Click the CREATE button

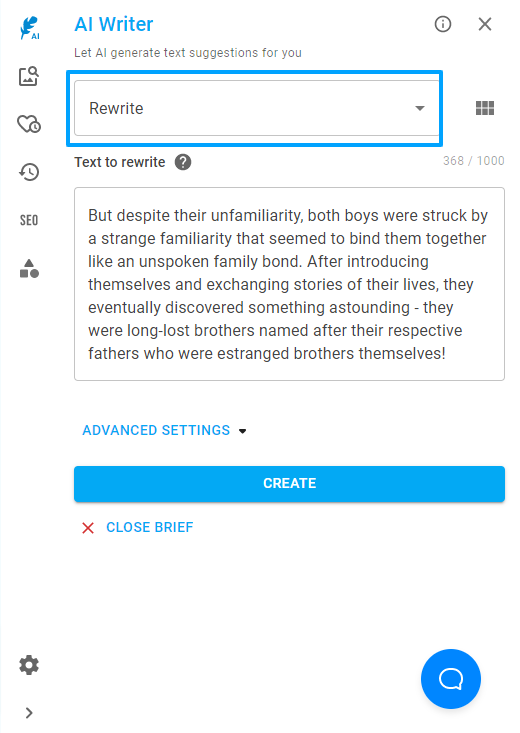289,484
